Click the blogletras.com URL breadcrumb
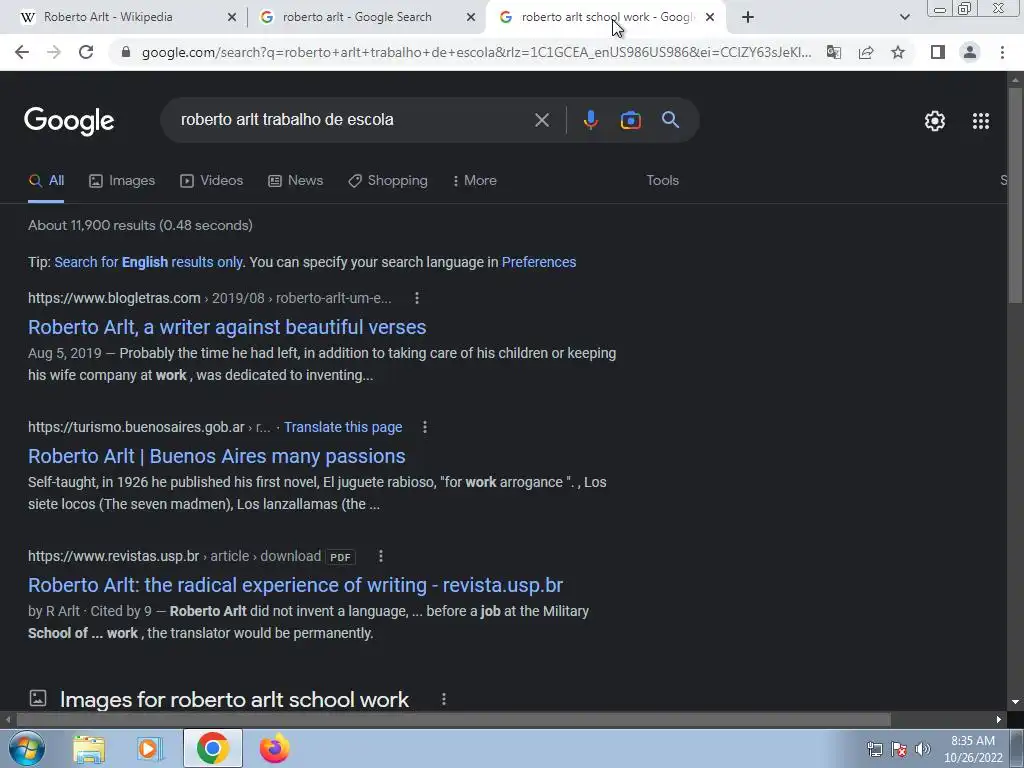This screenshot has height=768, width=1024. [x=210, y=298]
